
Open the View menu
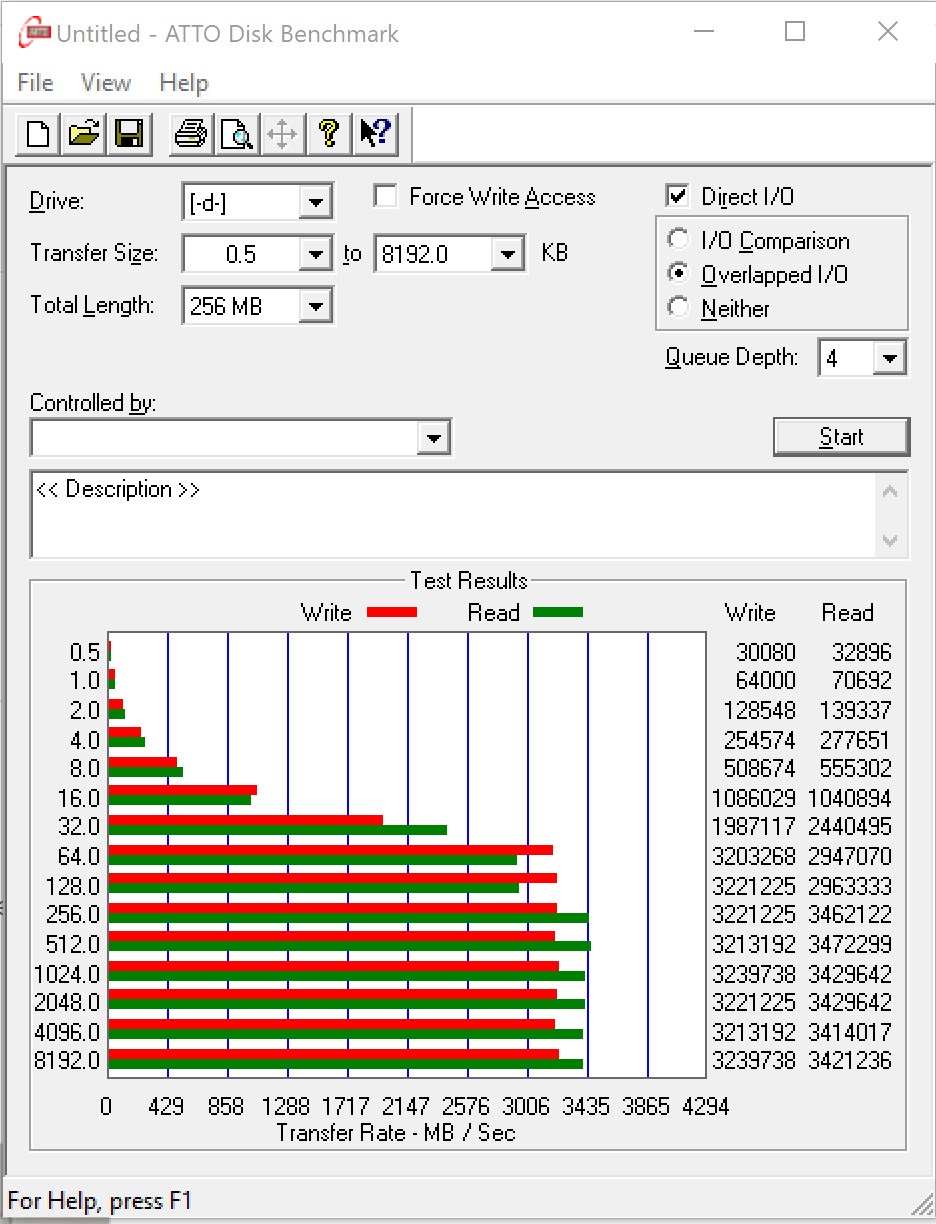(106, 82)
